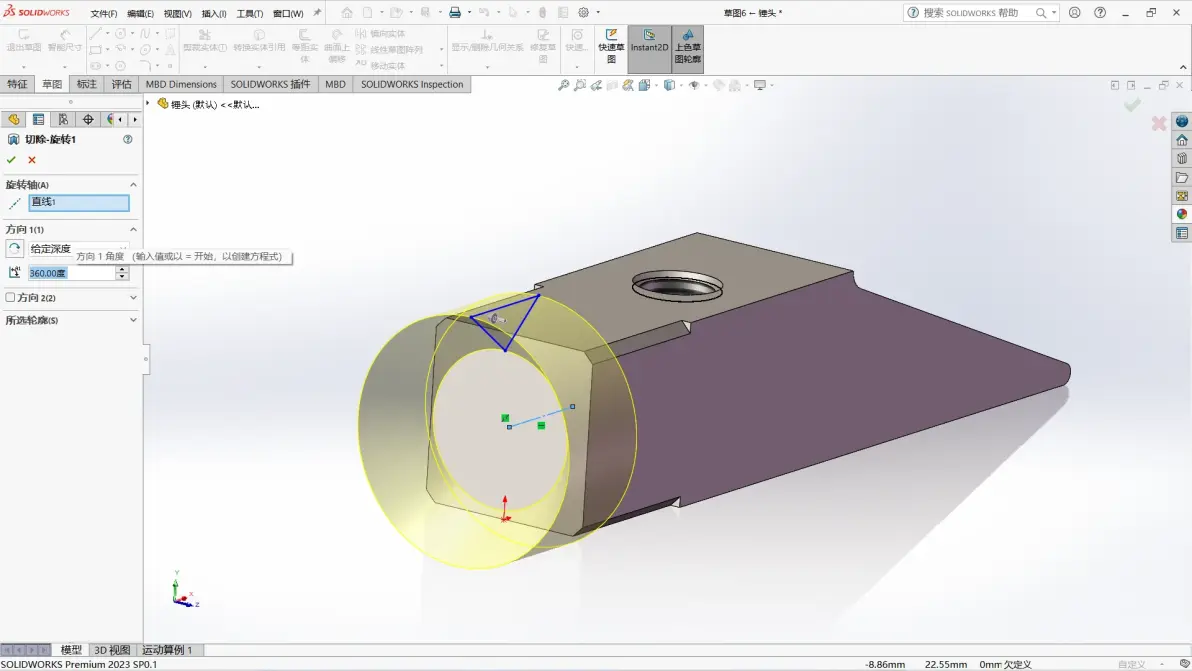Open the 窗口(W) menu

click(287, 14)
